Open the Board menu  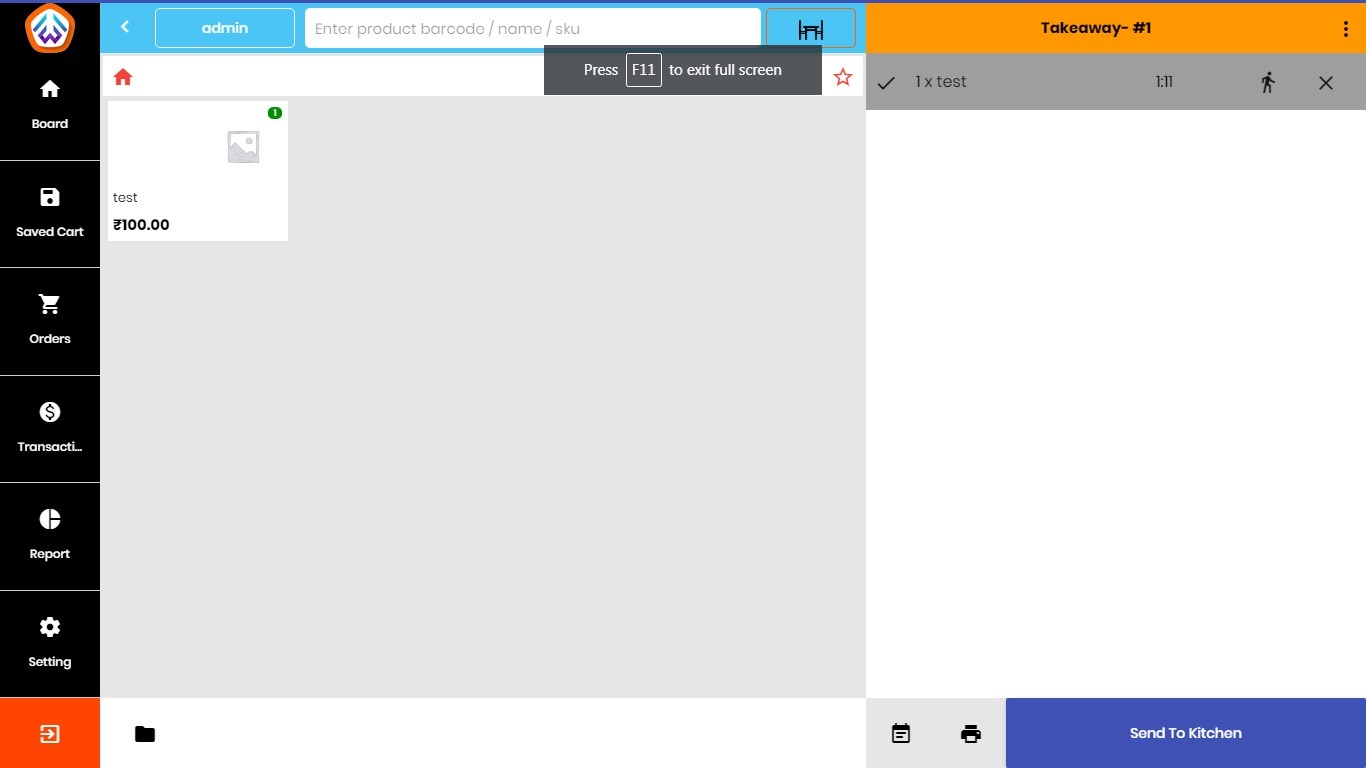pyautogui.click(x=50, y=105)
